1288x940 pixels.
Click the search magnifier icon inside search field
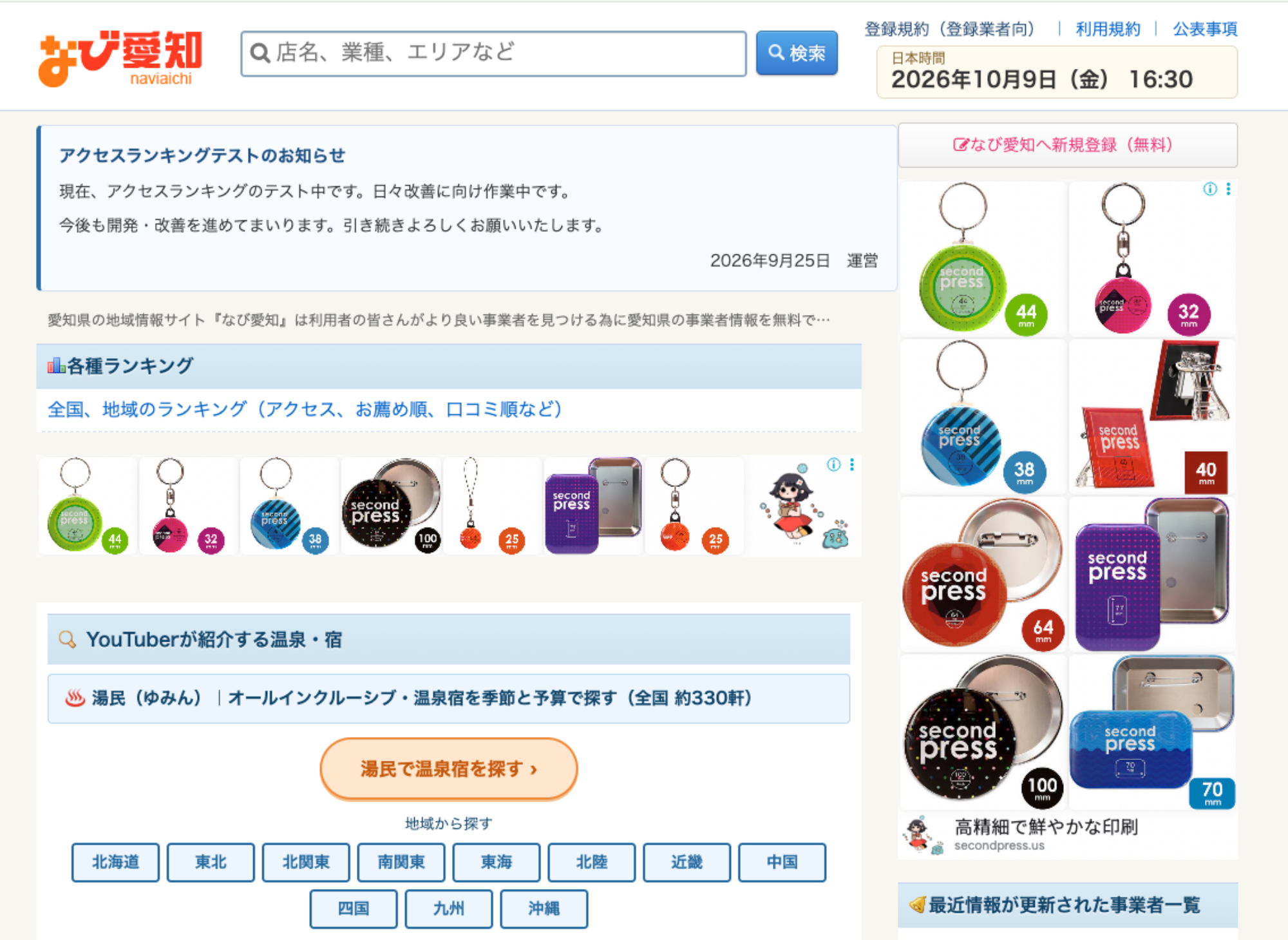[260, 53]
